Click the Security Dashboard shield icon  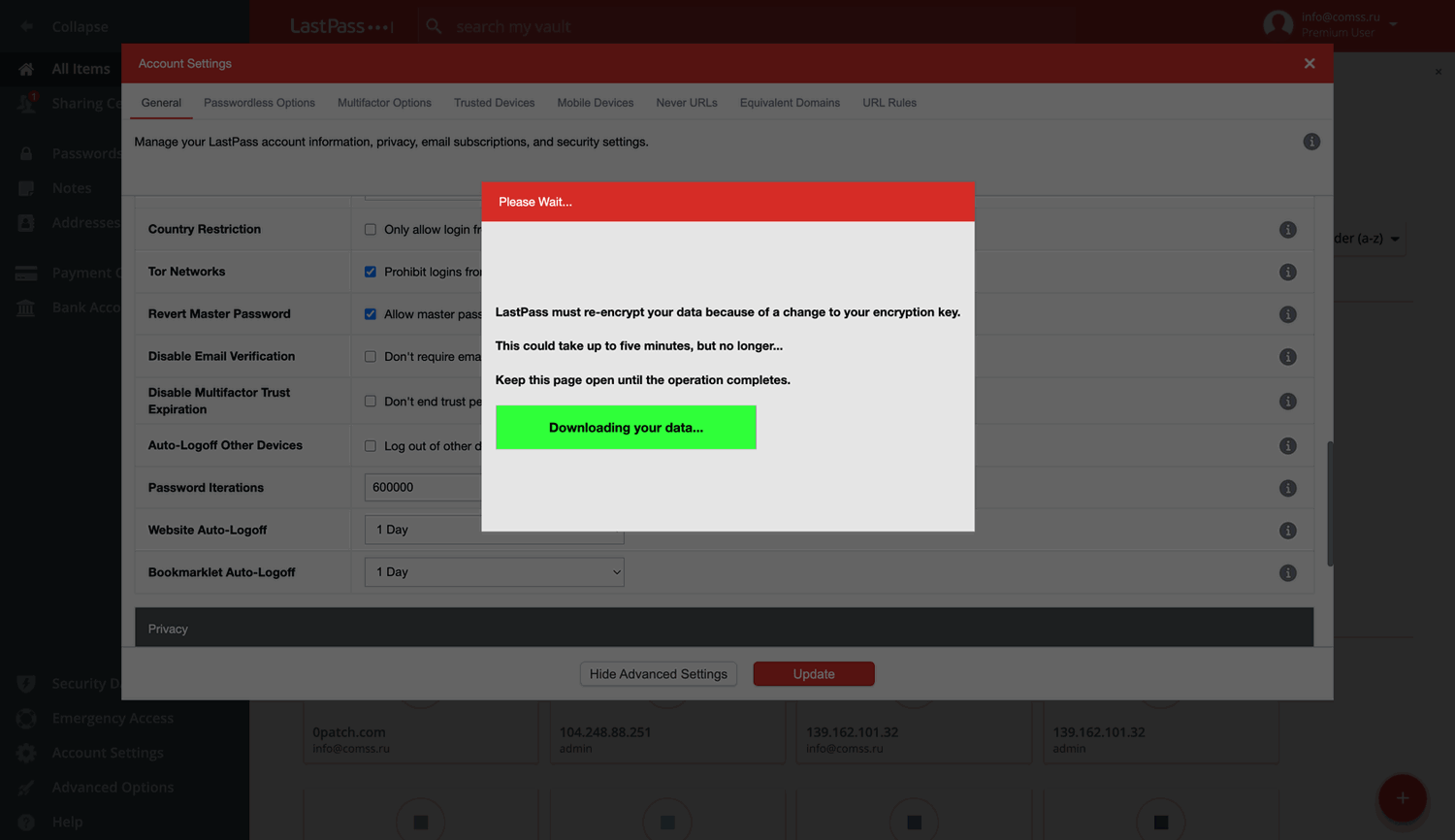click(26, 683)
